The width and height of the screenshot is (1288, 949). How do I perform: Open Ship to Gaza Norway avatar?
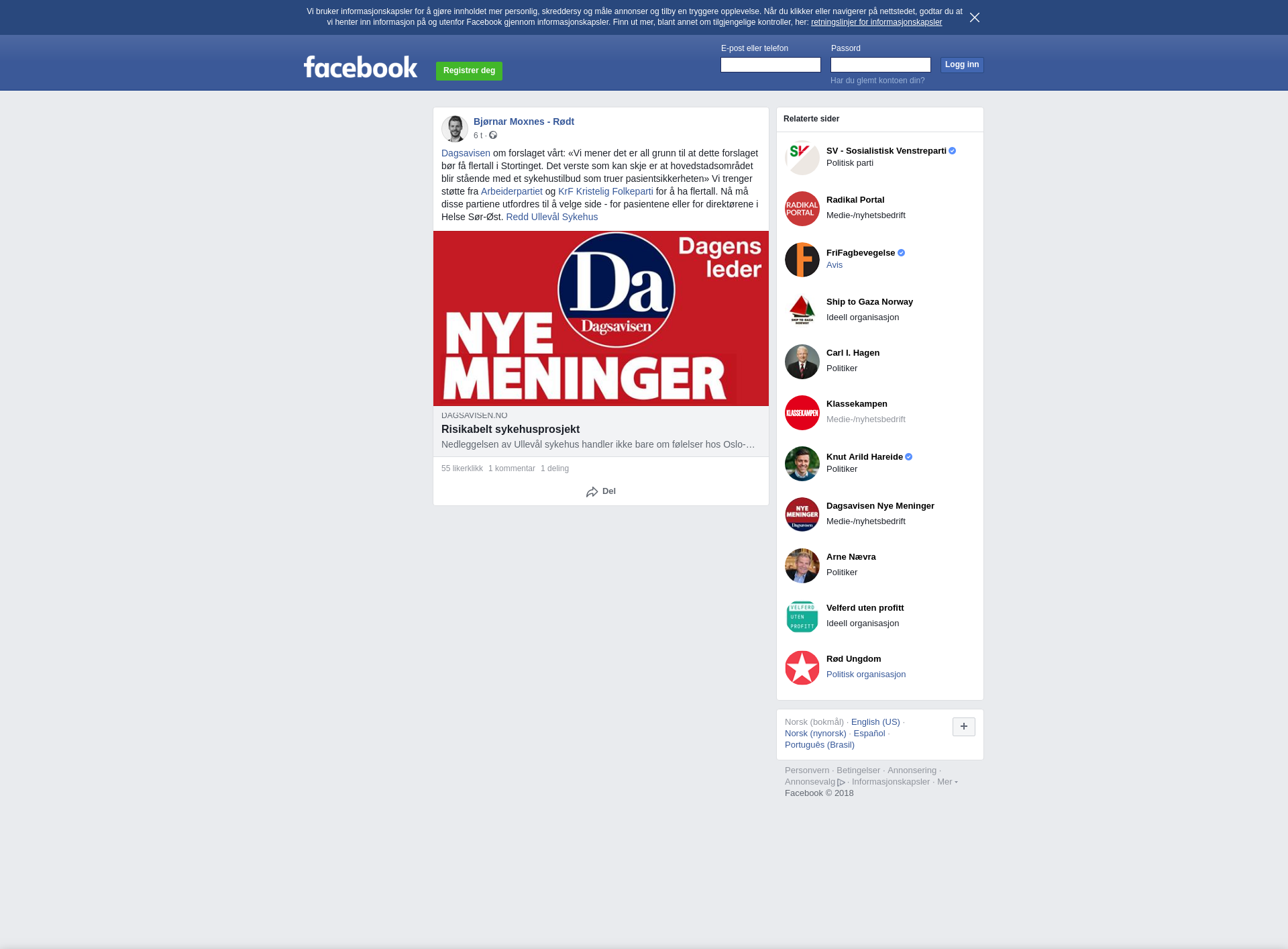point(802,311)
